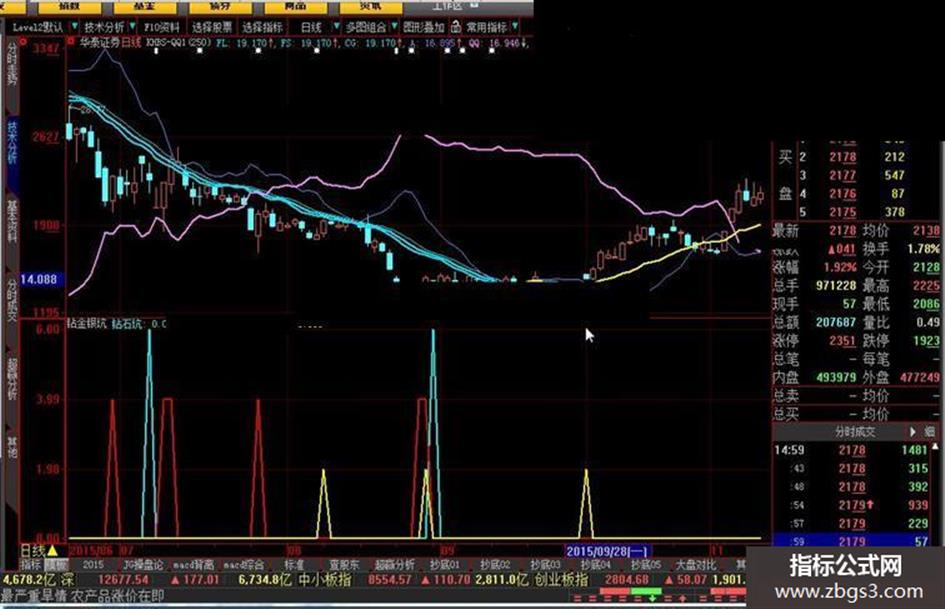This screenshot has width=945, height=609.
Task: Click the 分时成交 panel header
Action: (855, 432)
